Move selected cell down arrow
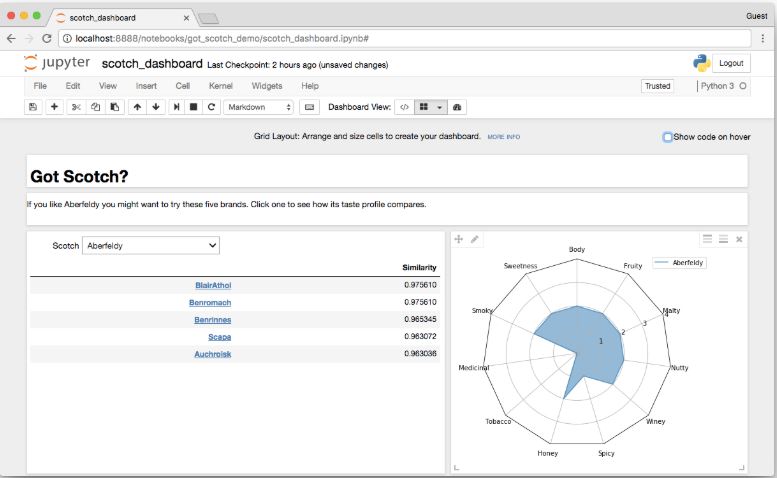 click(x=156, y=107)
